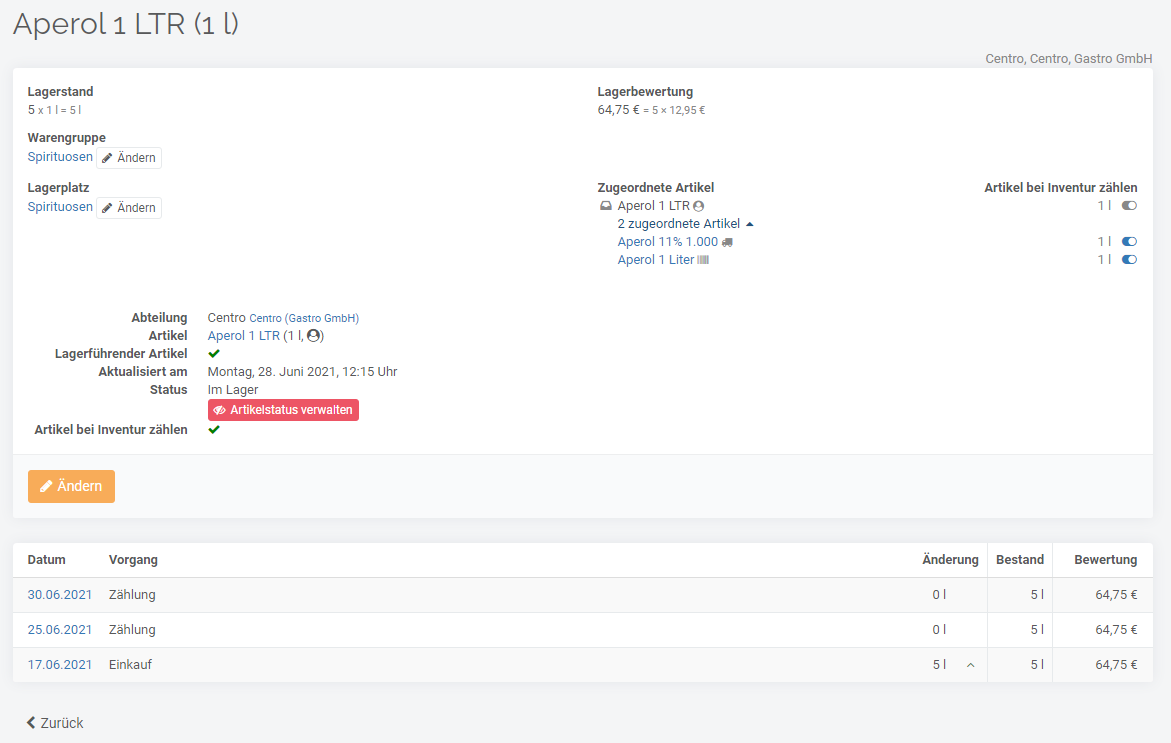Screen dimensions: 1171x743
Task: Click the red Artikelstatus verwalten button
Action: [283, 410]
